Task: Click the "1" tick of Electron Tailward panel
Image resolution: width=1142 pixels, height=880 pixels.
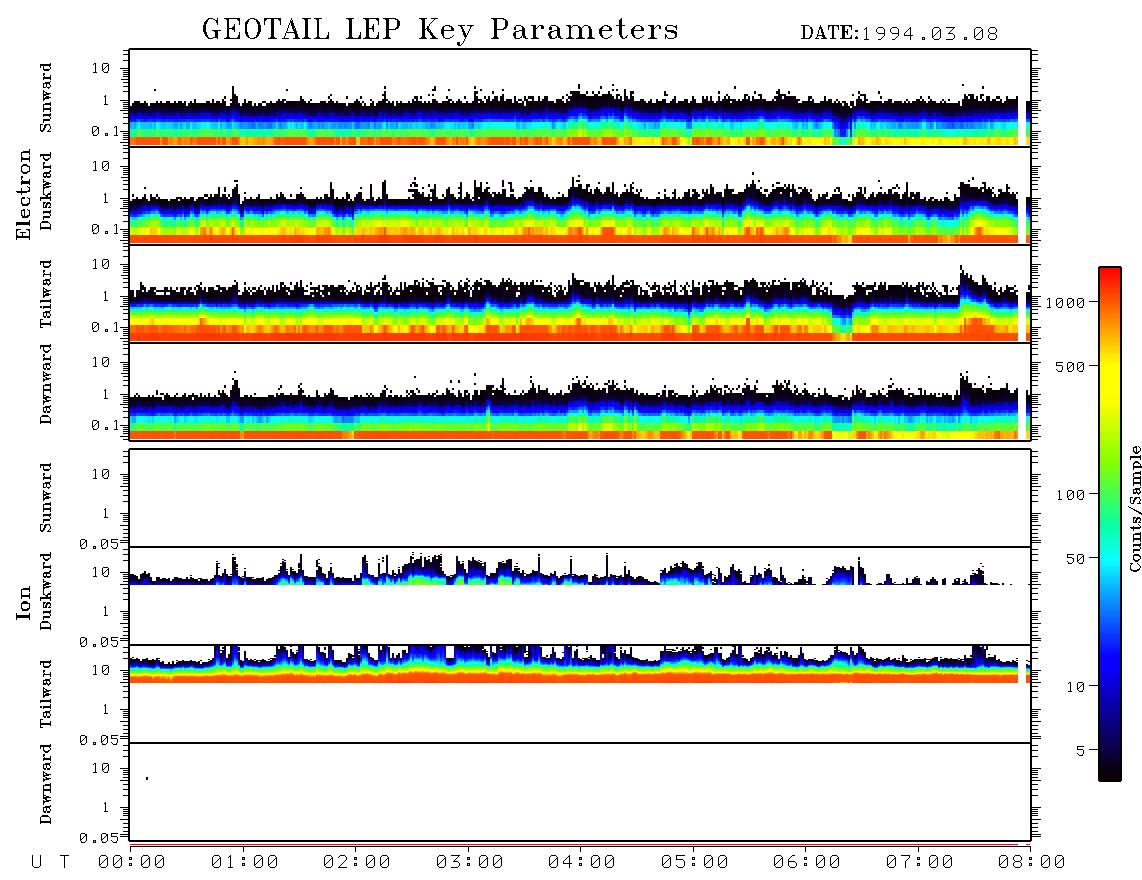Action: (106, 296)
